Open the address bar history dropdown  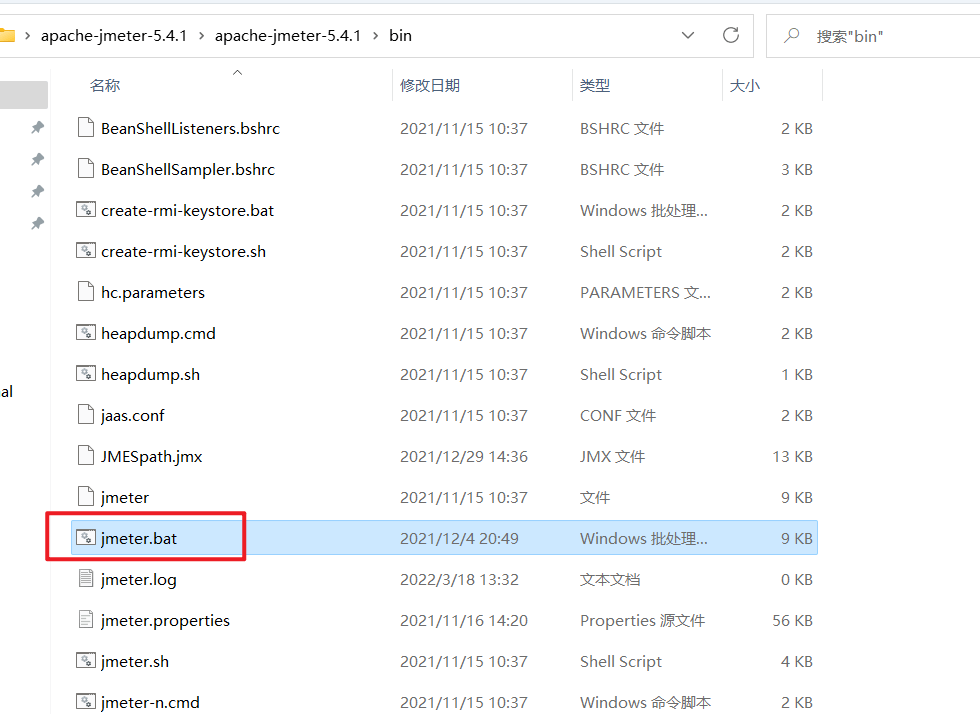688,36
